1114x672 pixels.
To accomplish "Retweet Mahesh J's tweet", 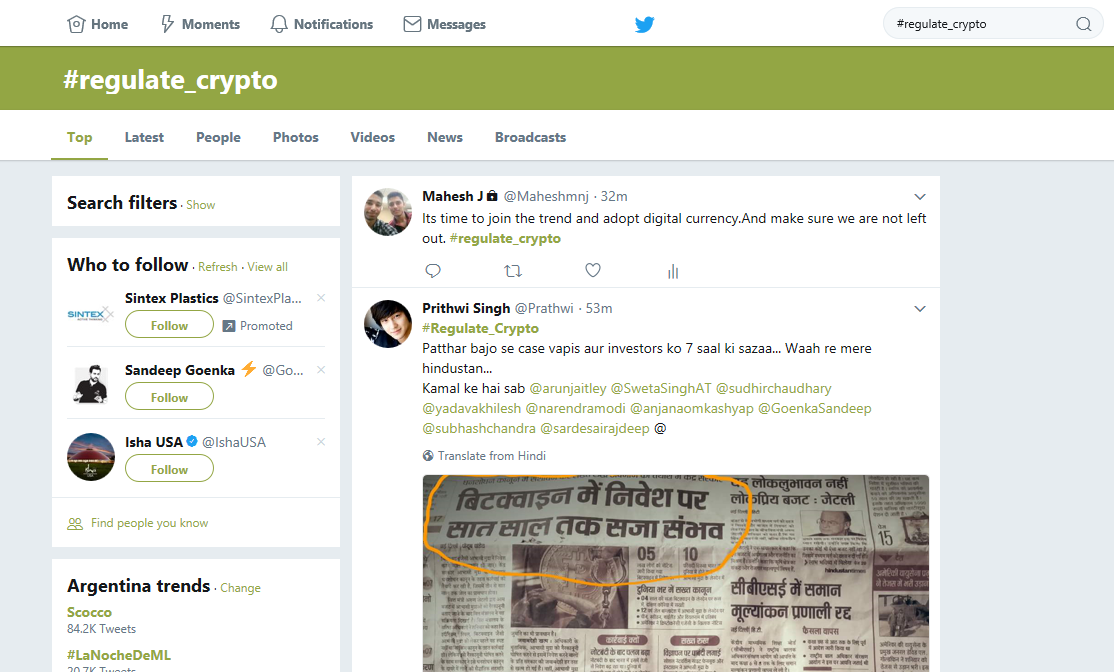I will [x=513, y=271].
